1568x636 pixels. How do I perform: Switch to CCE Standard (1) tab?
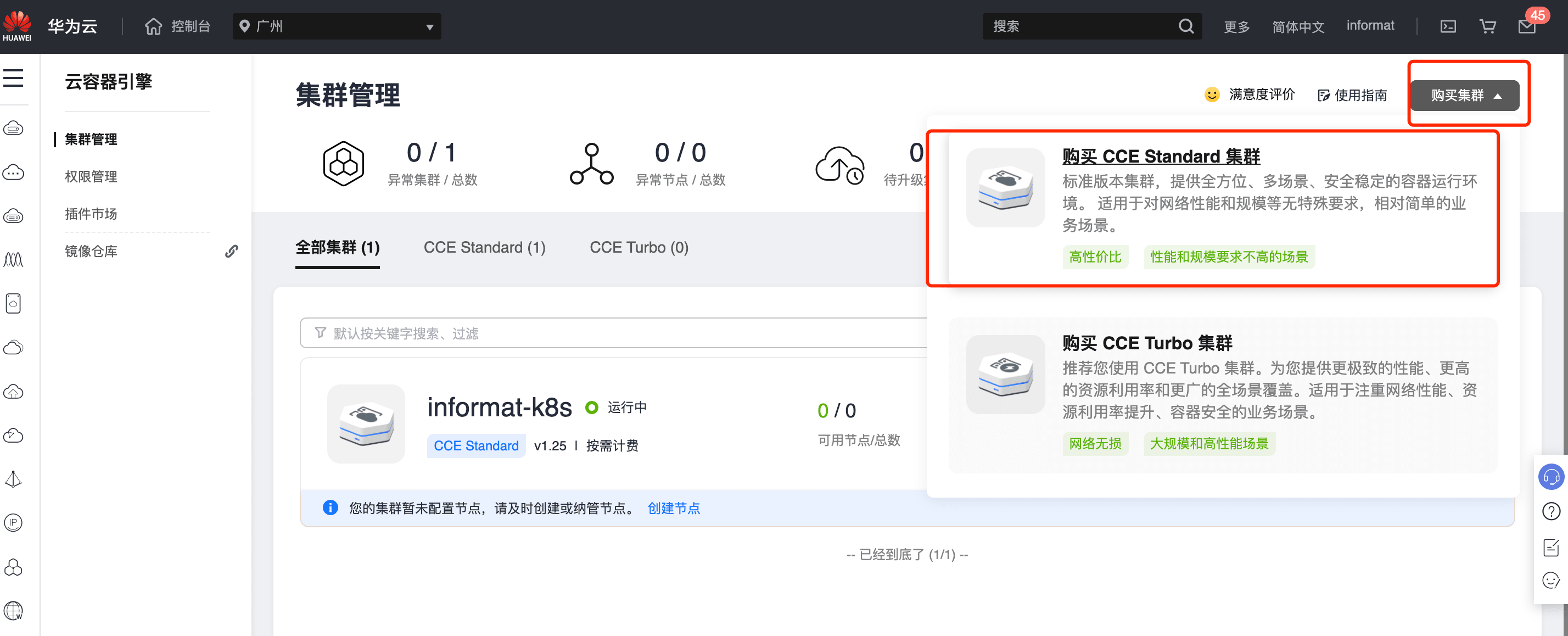[485, 247]
